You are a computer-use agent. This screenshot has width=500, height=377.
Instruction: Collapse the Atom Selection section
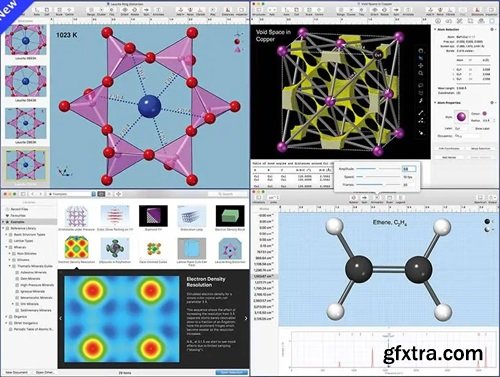click(435, 30)
